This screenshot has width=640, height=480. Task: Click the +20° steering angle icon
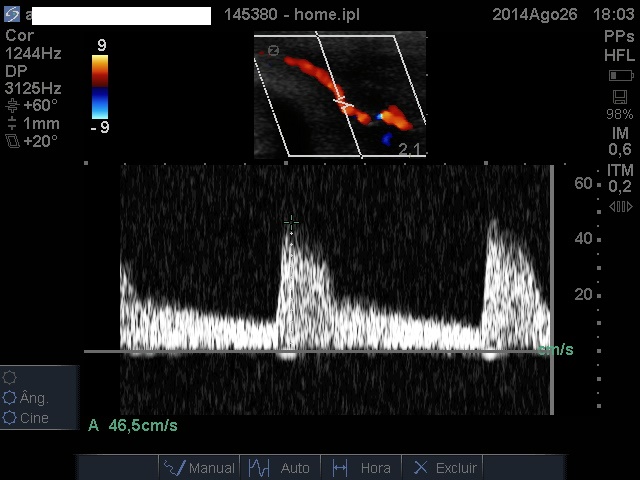[x=11, y=141]
